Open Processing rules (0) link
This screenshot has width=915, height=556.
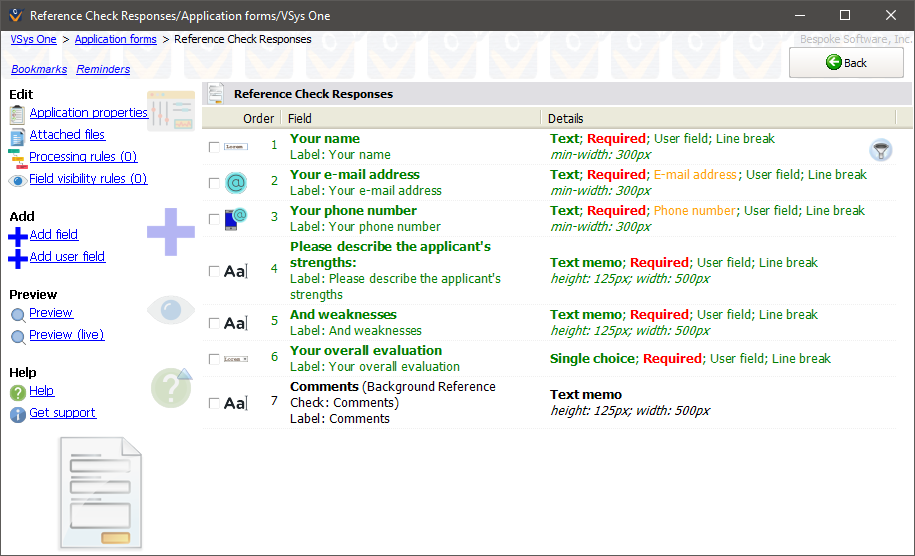click(x=83, y=157)
